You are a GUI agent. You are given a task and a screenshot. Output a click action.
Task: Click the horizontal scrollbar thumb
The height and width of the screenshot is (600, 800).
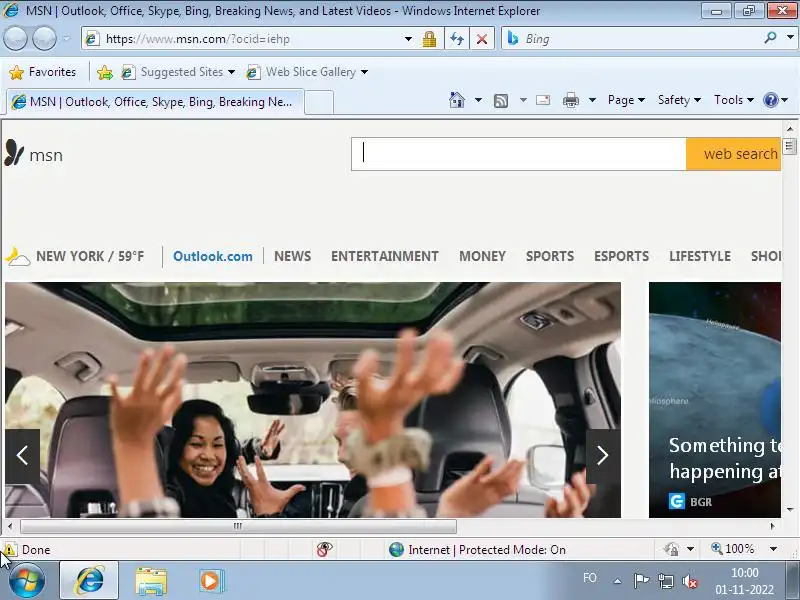pos(238,526)
